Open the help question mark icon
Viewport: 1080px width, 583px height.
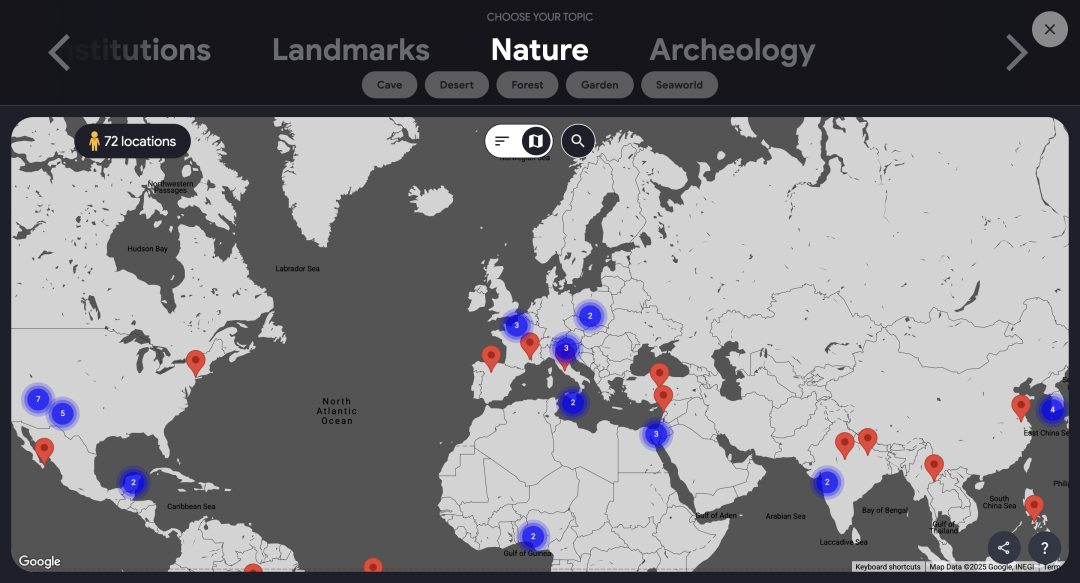pyautogui.click(x=1044, y=548)
